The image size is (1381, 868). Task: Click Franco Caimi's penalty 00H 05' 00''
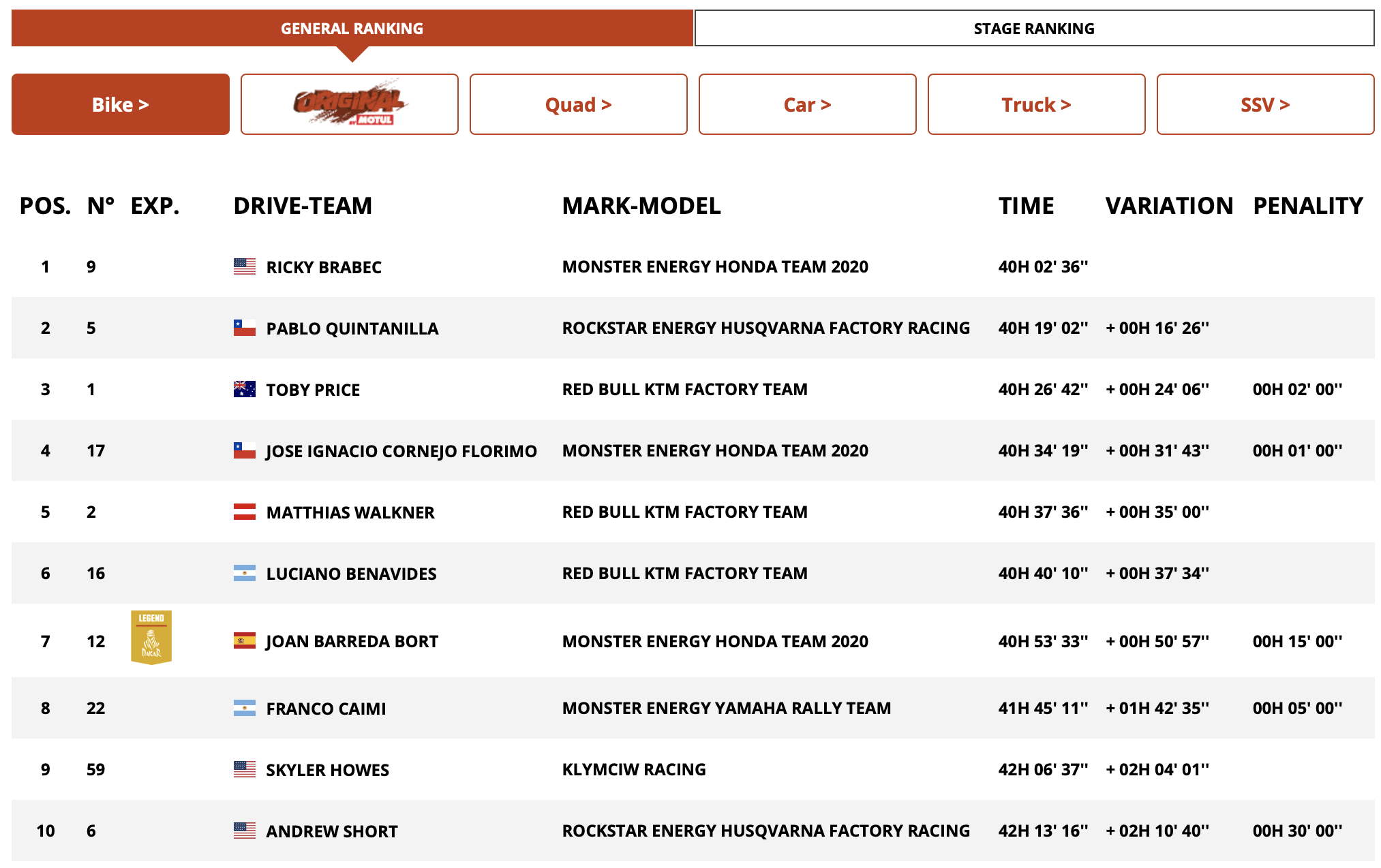[1298, 708]
